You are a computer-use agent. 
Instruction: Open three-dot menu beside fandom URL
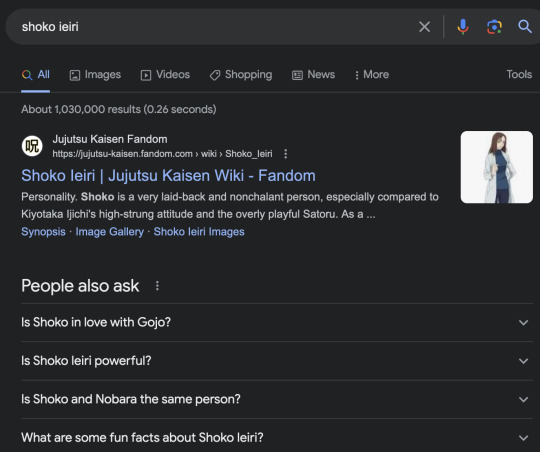click(285, 154)
